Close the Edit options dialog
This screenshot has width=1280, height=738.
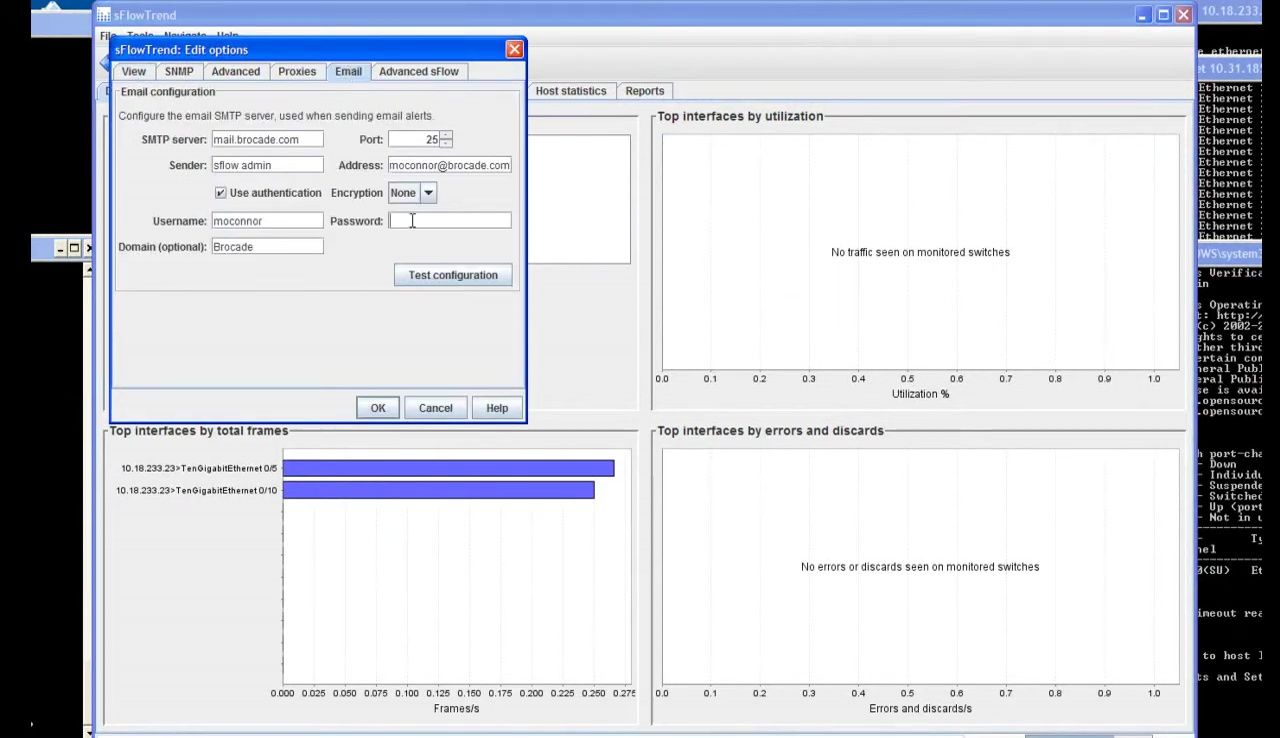[514, 49]
